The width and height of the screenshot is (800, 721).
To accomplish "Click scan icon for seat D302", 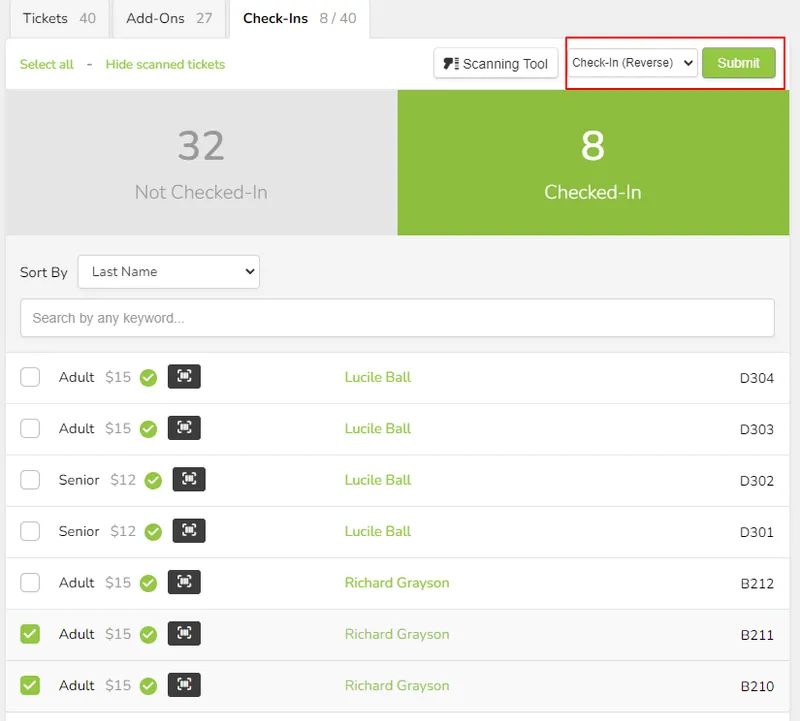I will 189,480.
